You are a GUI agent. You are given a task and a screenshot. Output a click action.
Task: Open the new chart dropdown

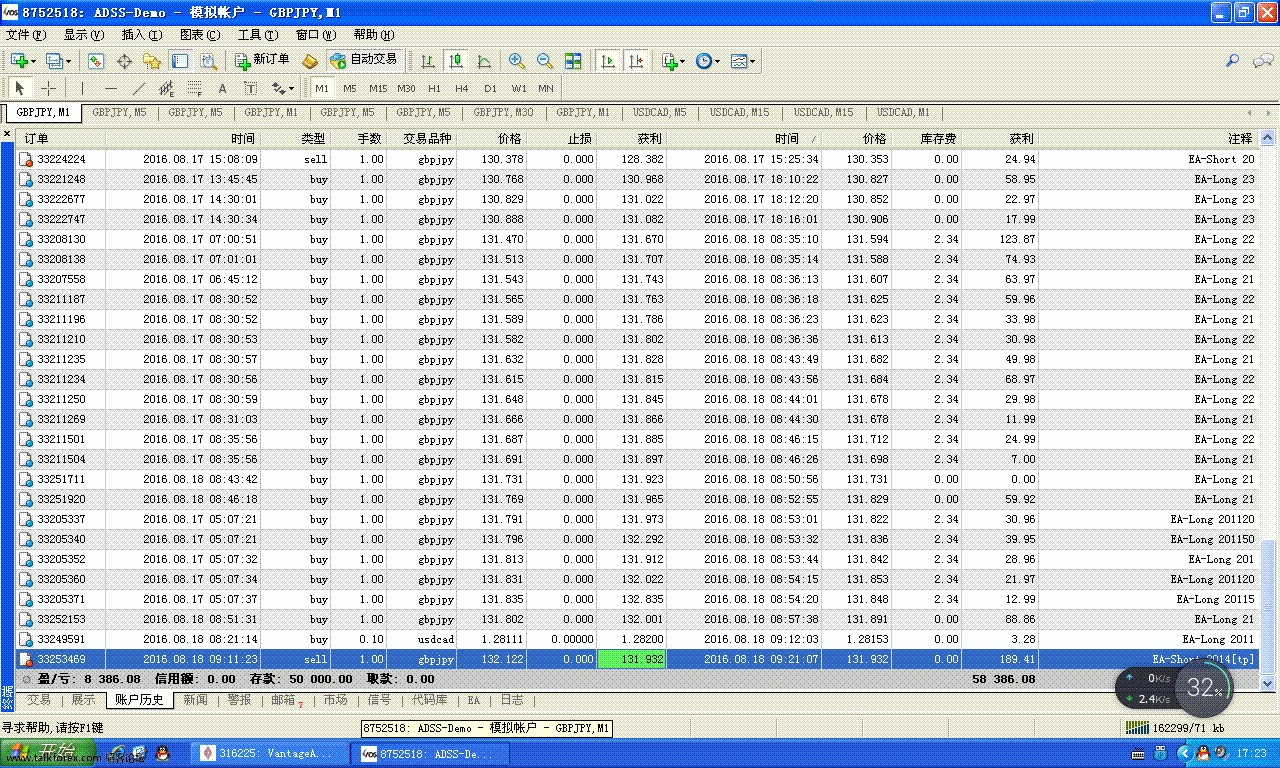[x=23, y=61]
